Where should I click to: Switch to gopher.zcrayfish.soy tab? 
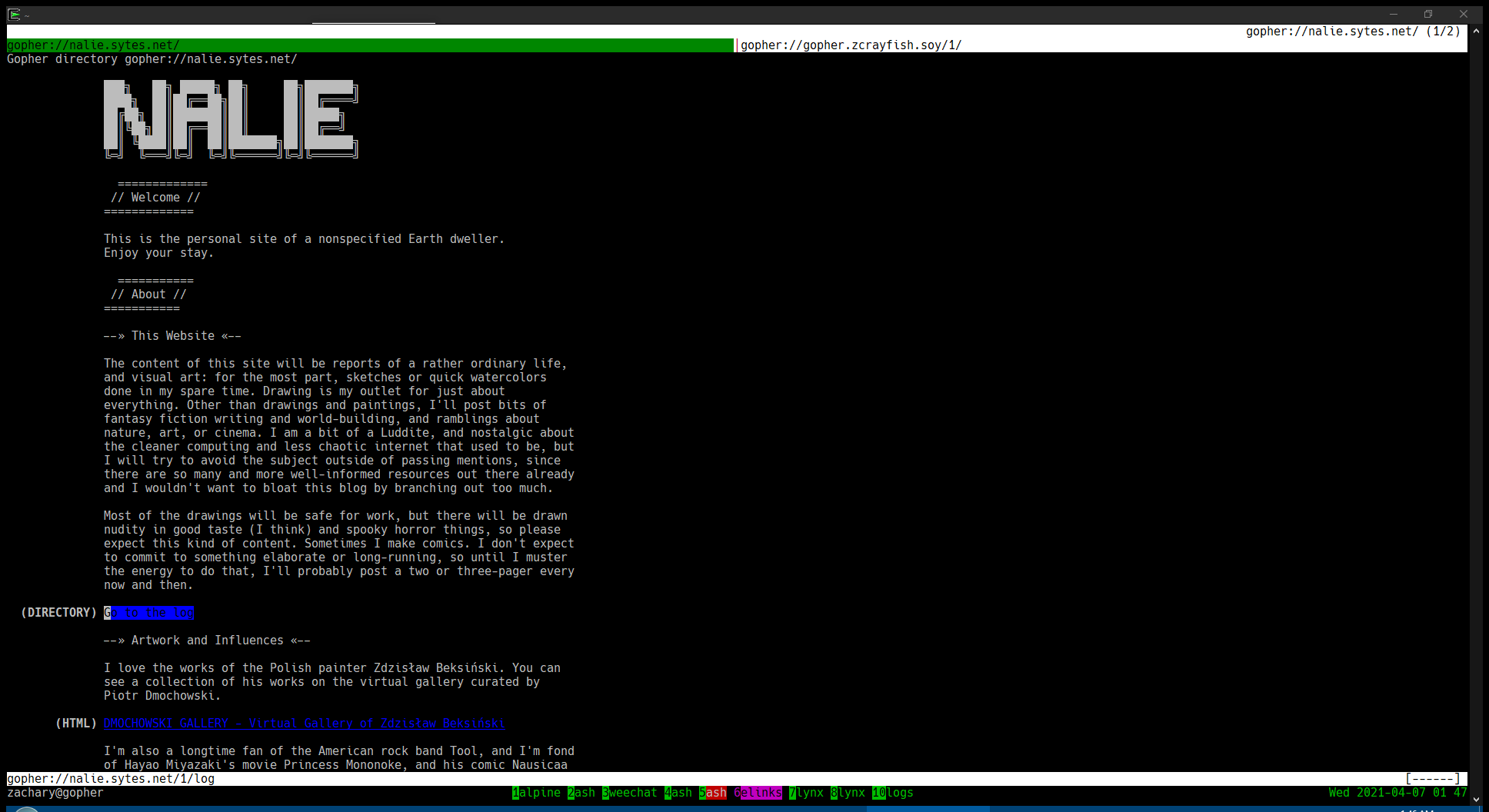pos(851,45)
